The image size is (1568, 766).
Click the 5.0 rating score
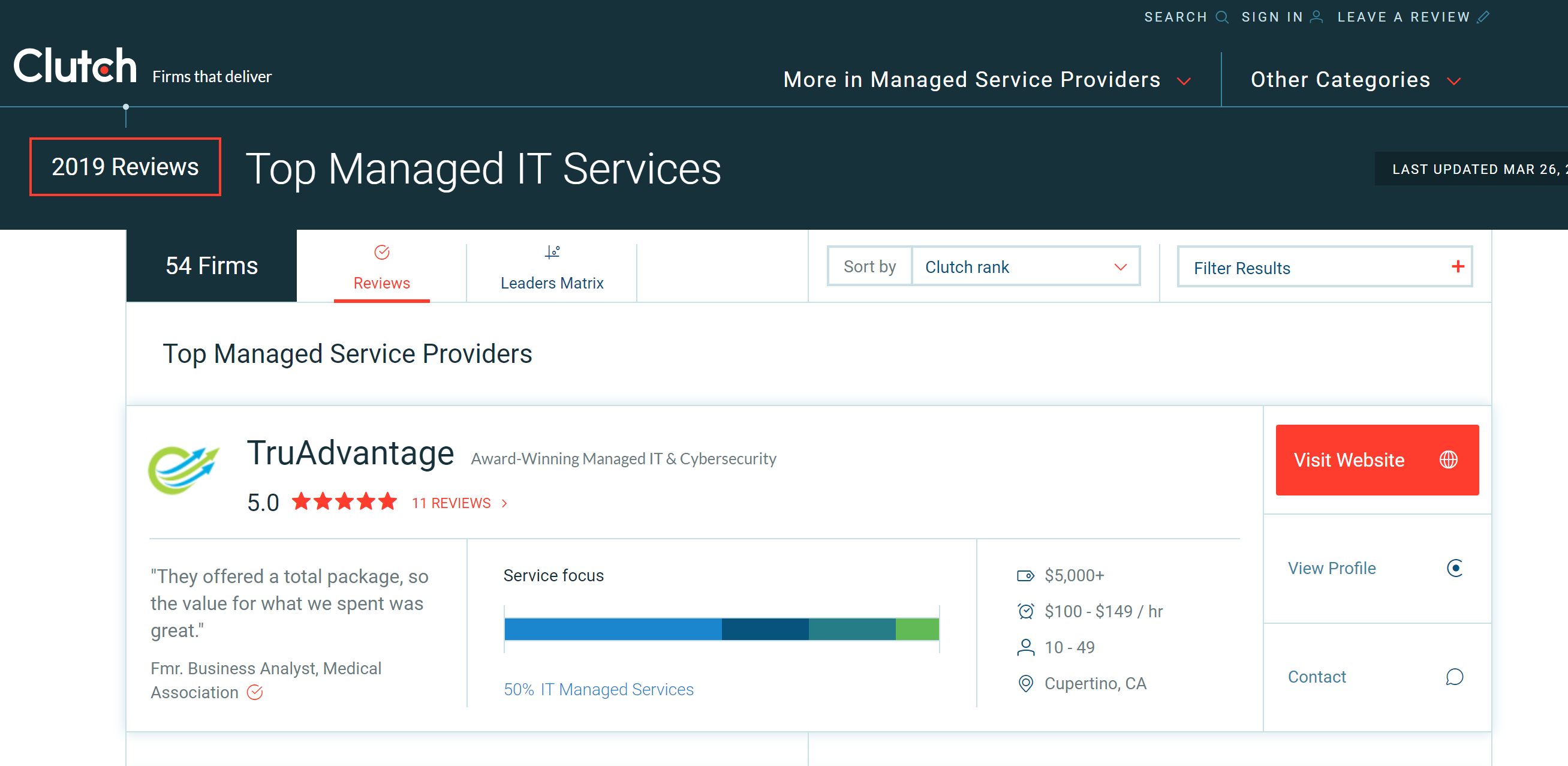pos(263,503)
